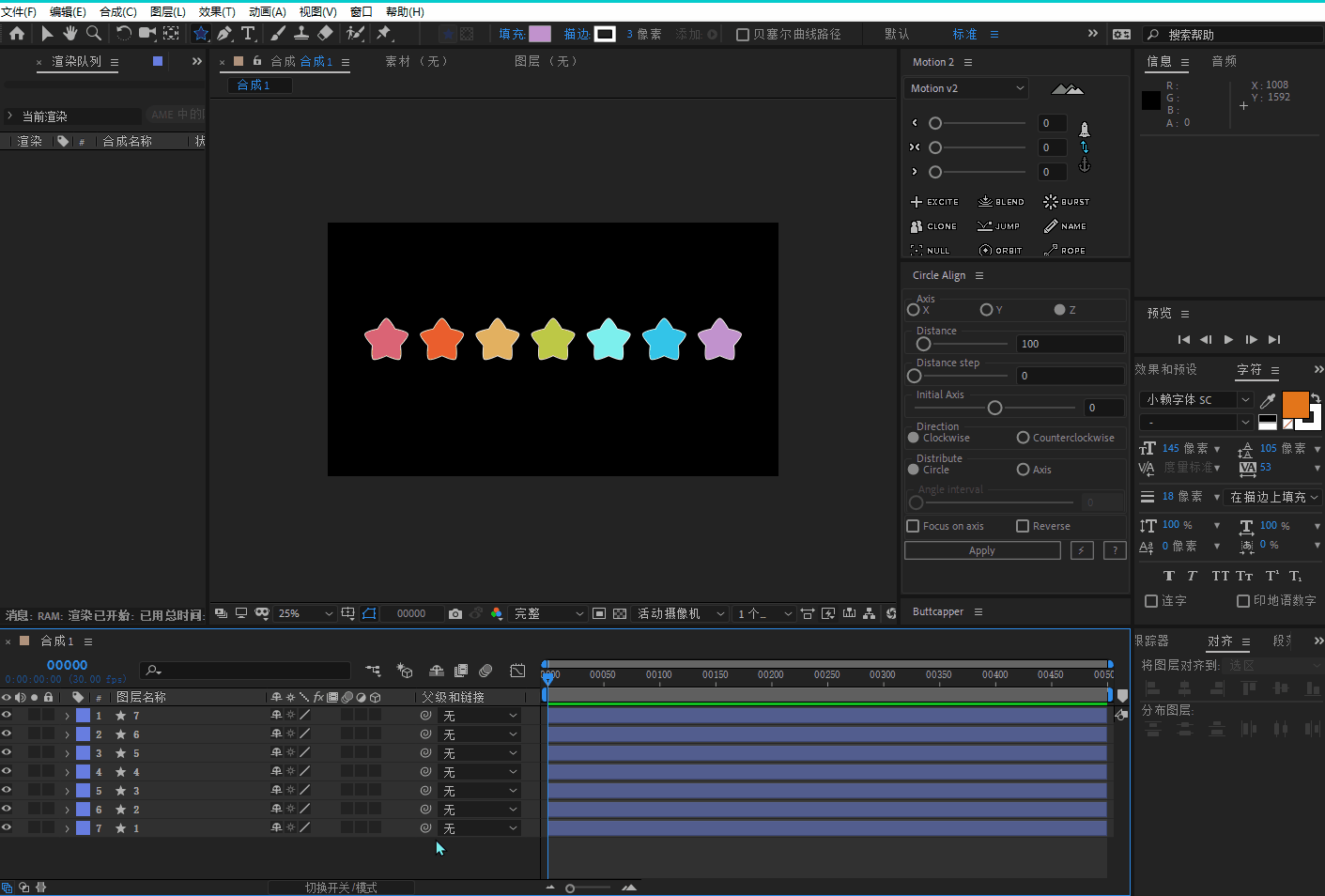This screenshot has height=896, width=1325.
Task: Select the Z axis radio button
Action: [x=1059, y=310]
